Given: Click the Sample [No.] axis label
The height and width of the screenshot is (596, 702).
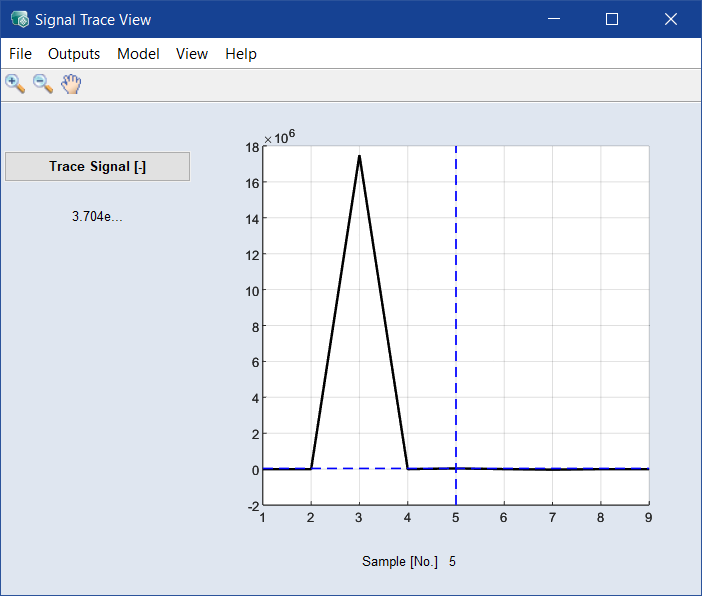Looking at the screenshot, I should [x=400, y=562].
